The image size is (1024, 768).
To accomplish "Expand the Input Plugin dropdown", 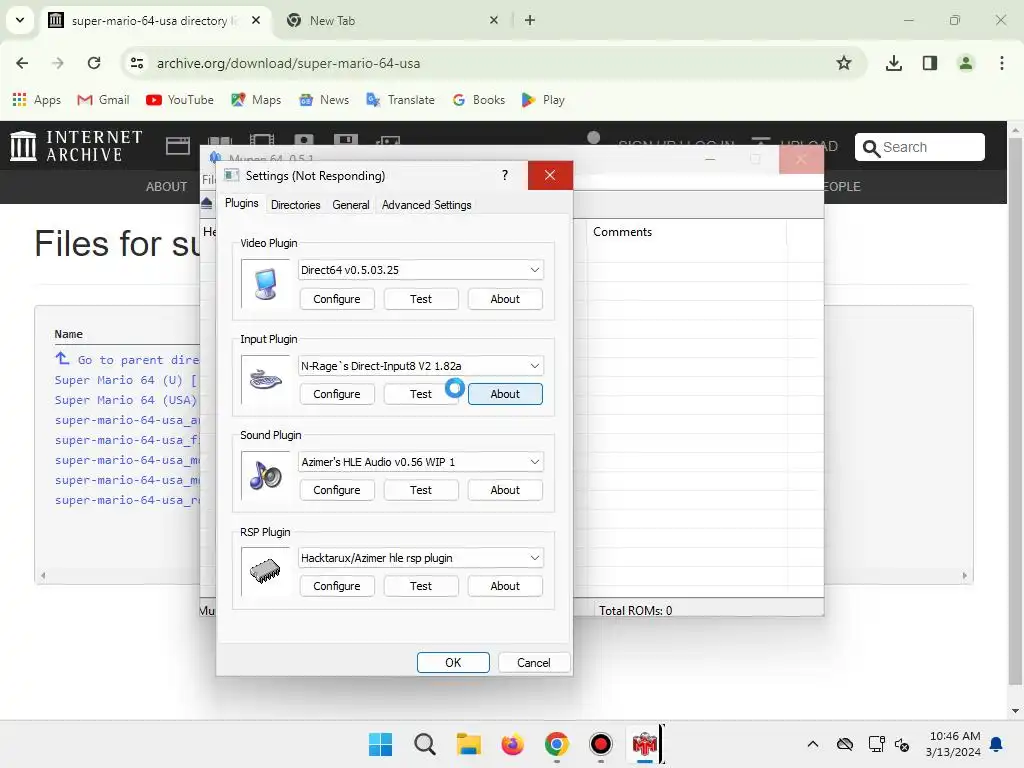I will pos(534,366).
